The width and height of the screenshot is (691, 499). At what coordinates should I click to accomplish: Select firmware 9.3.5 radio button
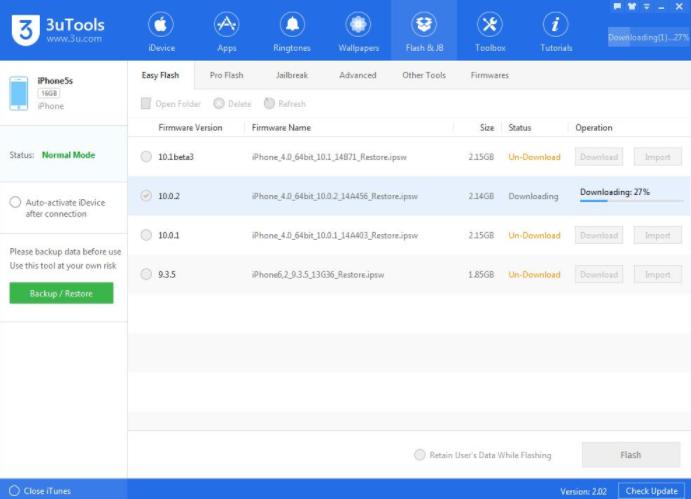coord(146,274)
